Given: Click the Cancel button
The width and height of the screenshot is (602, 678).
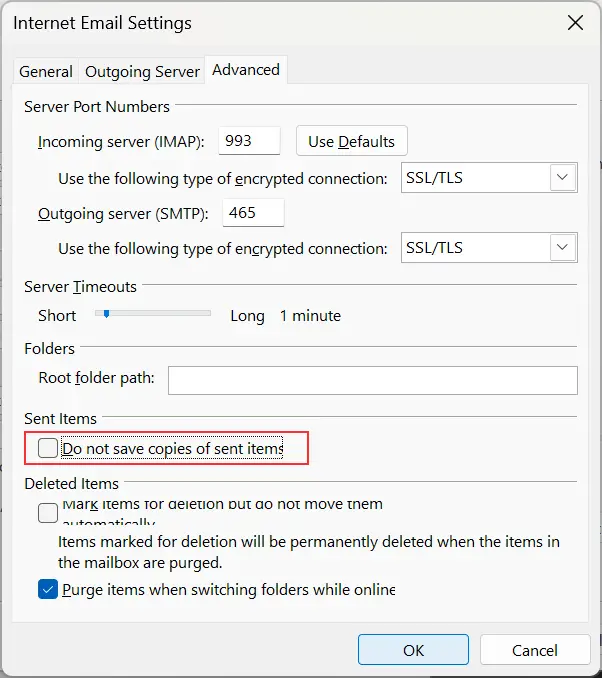Looking at the screenshot, I should click(x=534, y=650).
